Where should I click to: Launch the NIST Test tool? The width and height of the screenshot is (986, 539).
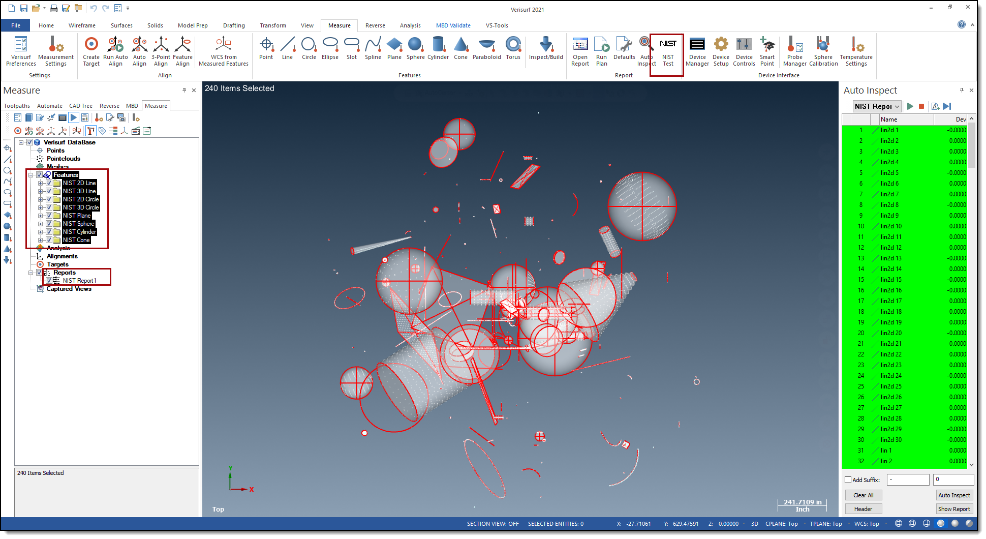(667, 51)
